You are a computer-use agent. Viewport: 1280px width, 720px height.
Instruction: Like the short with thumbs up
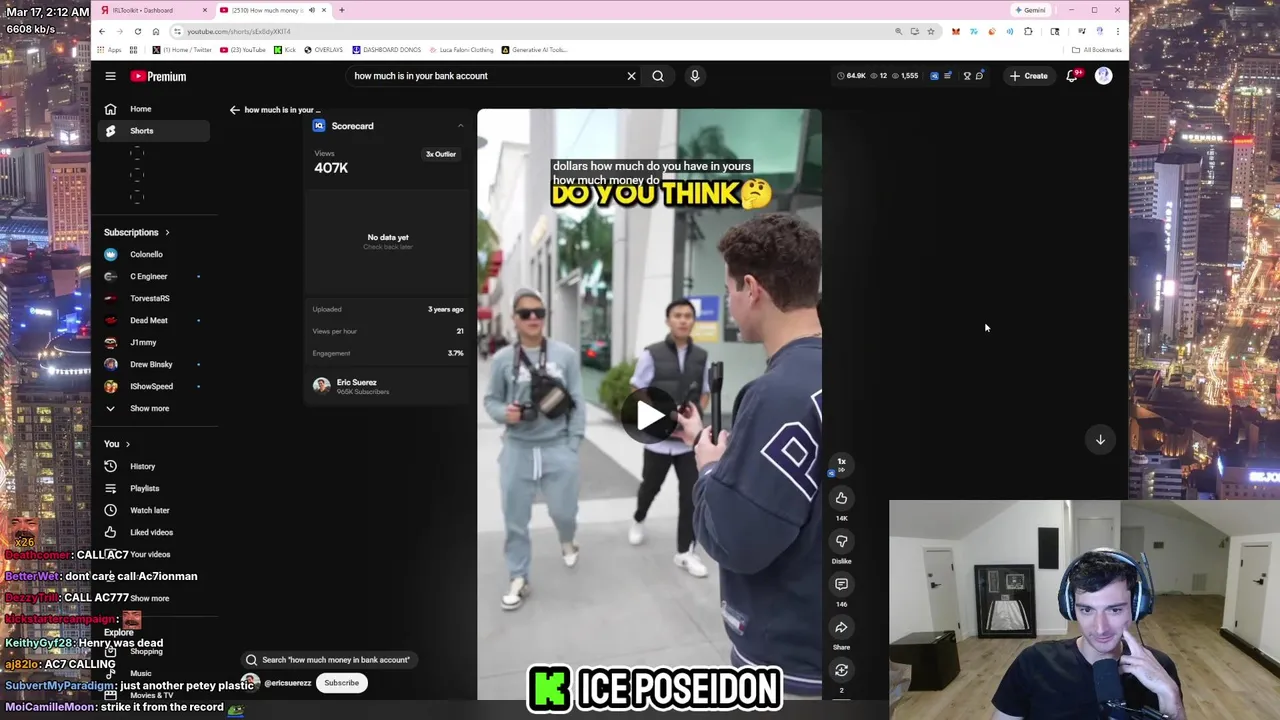pos(841,498)
